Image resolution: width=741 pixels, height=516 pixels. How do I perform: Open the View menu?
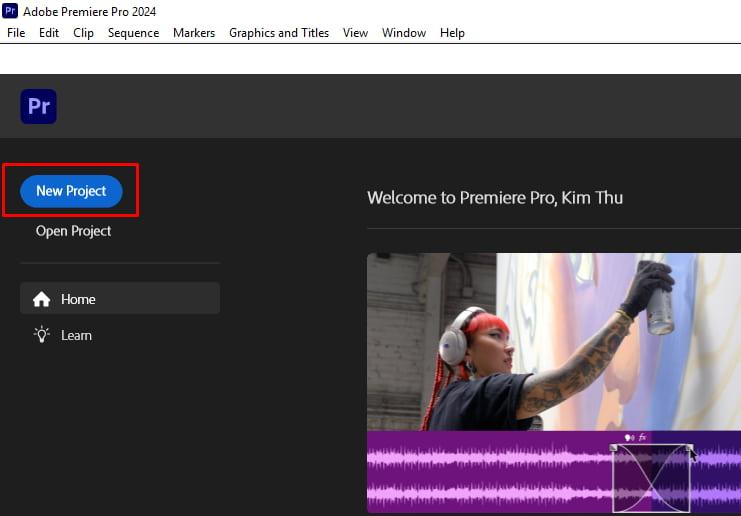coord(355,33)
